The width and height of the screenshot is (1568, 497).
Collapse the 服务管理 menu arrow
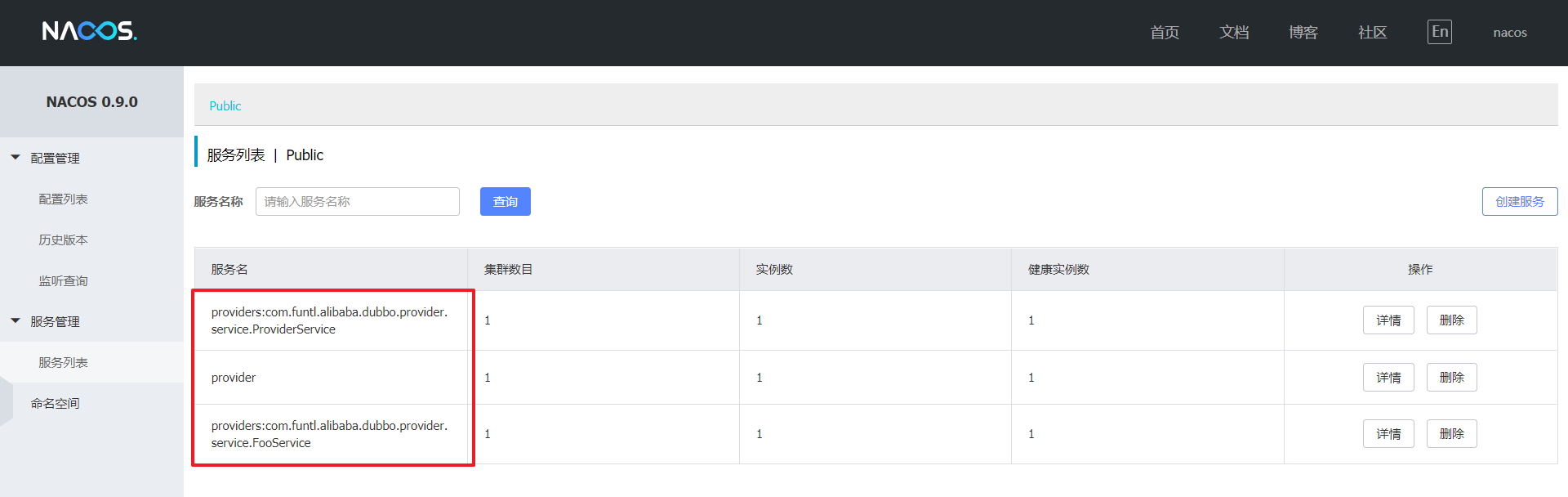coord(15,320)
